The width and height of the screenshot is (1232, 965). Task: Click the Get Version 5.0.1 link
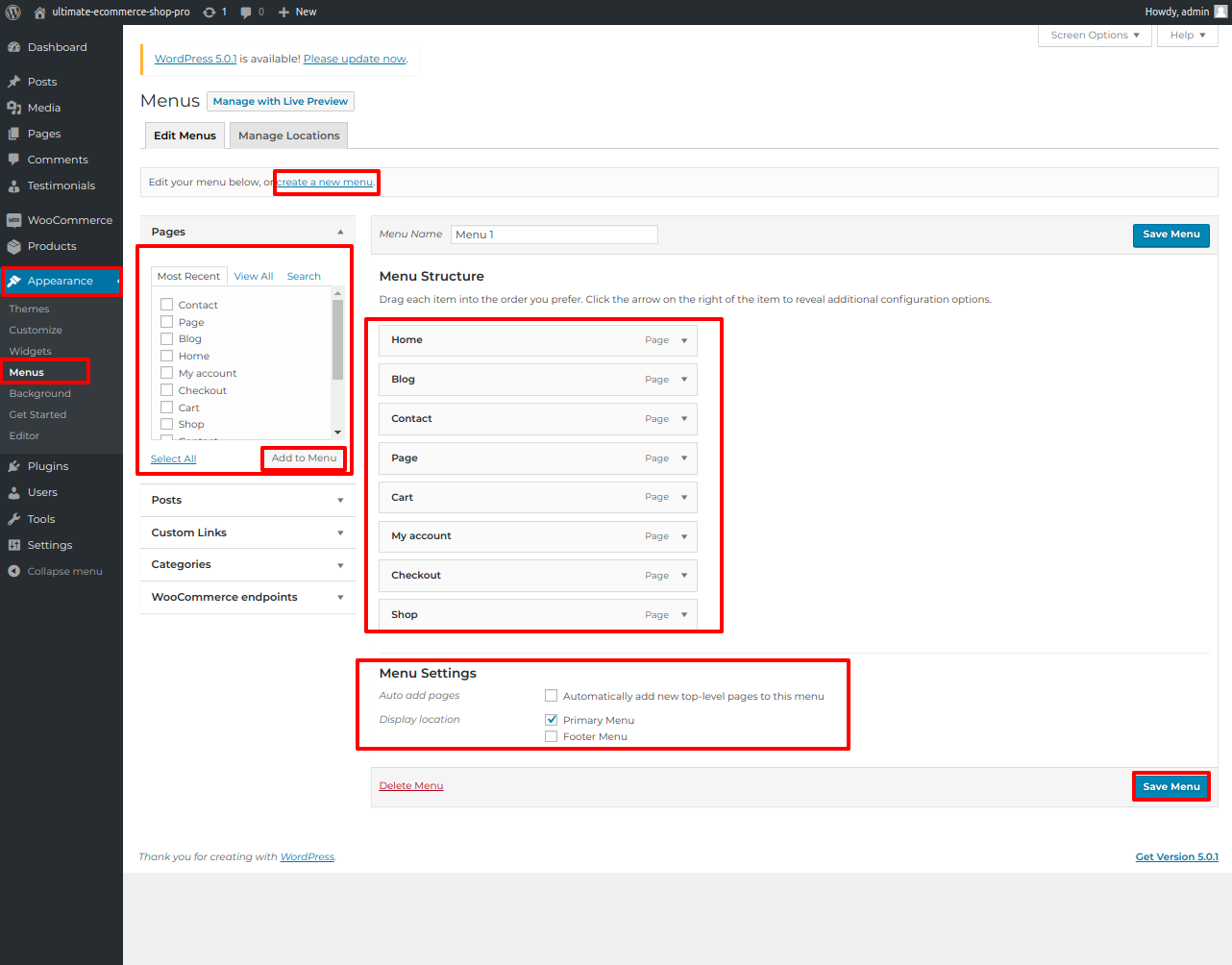[x=1176, y=857]
